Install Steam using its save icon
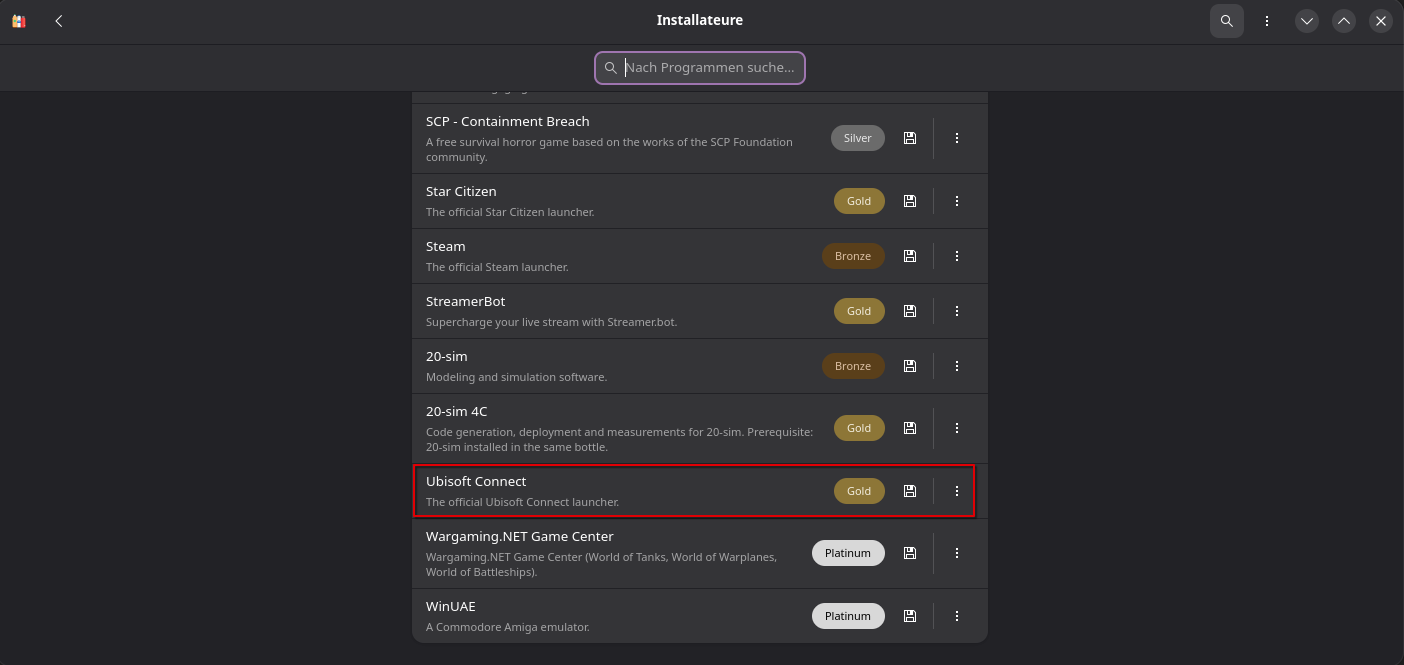This screenshot has height=665, width=1404. [x=910, y=256]
